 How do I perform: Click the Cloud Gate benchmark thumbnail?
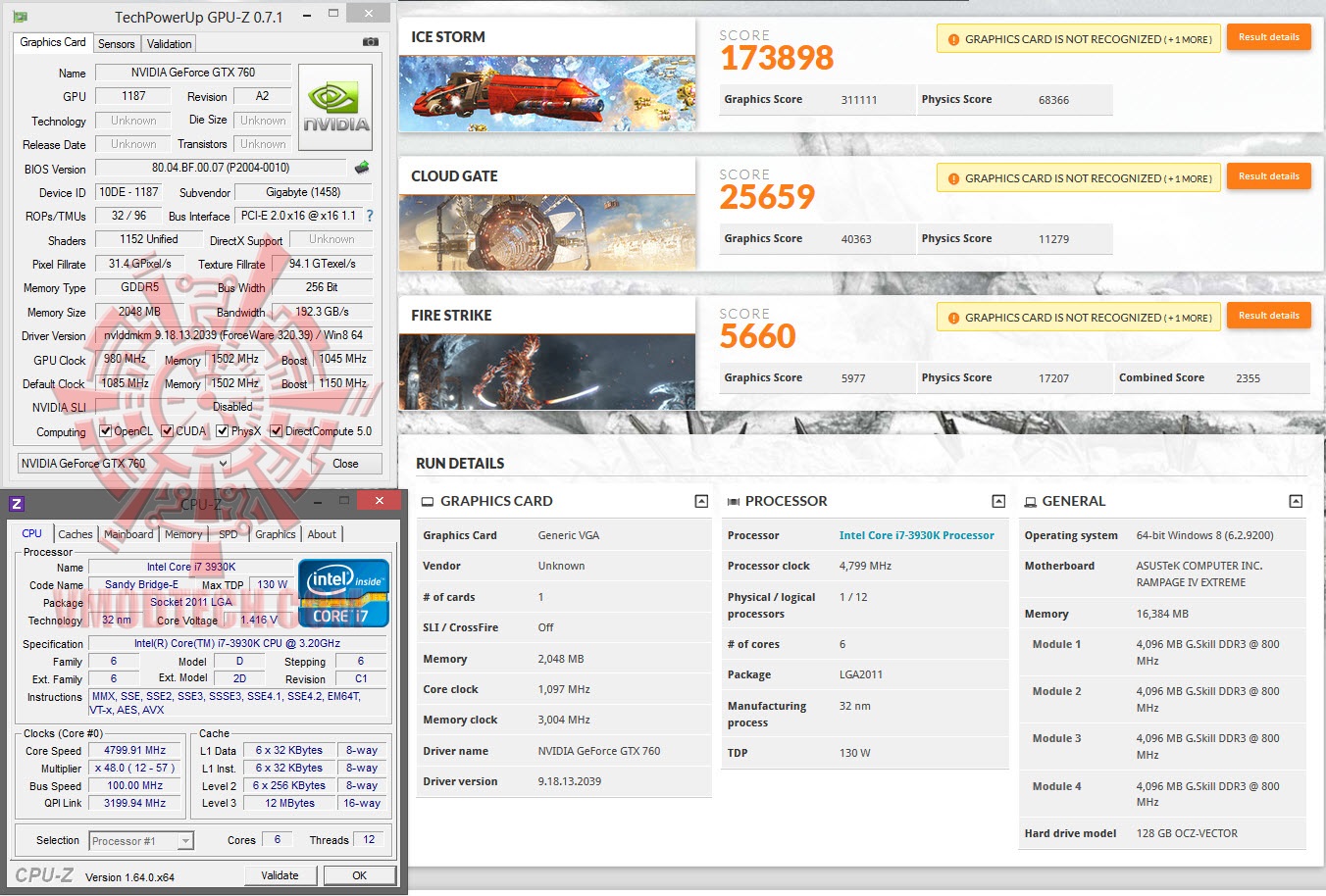click(547, 232)
